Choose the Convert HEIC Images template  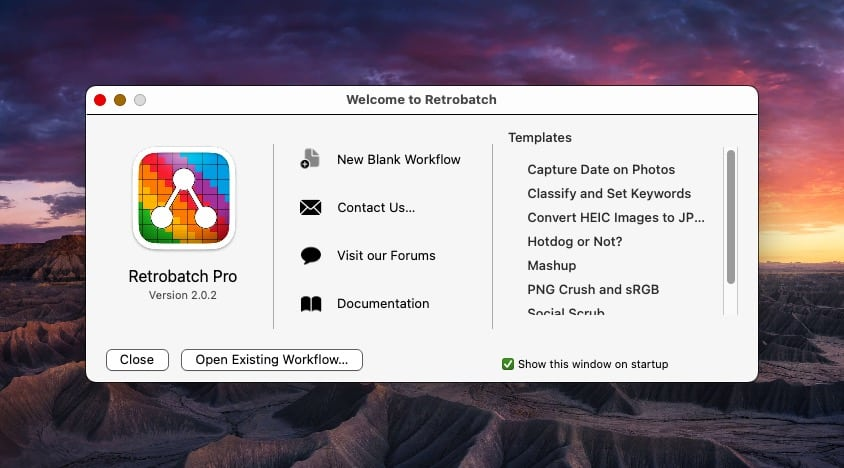(616, 218)
